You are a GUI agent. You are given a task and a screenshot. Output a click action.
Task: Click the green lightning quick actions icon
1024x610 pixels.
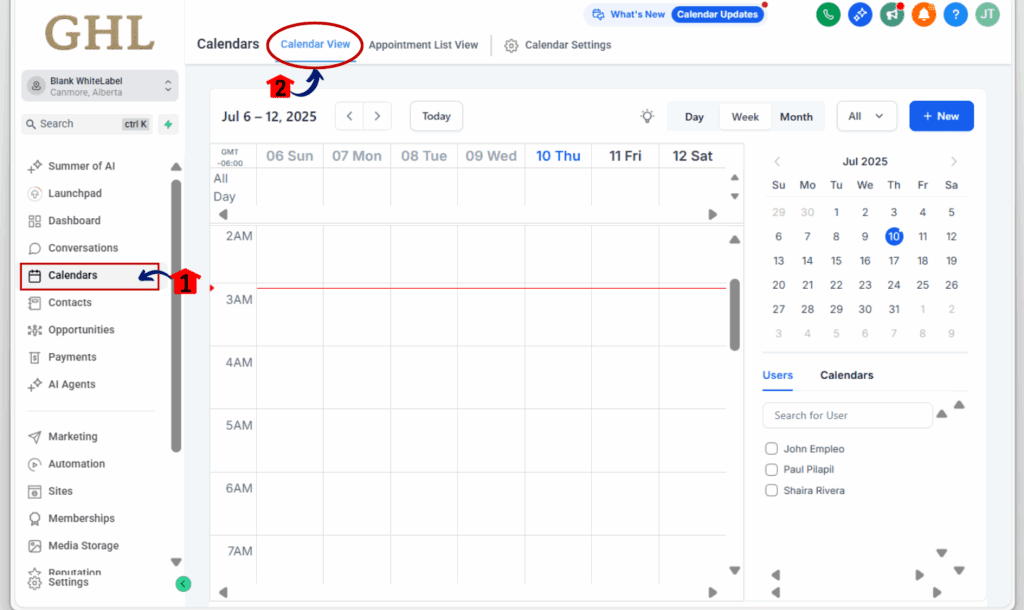[168, 124]
